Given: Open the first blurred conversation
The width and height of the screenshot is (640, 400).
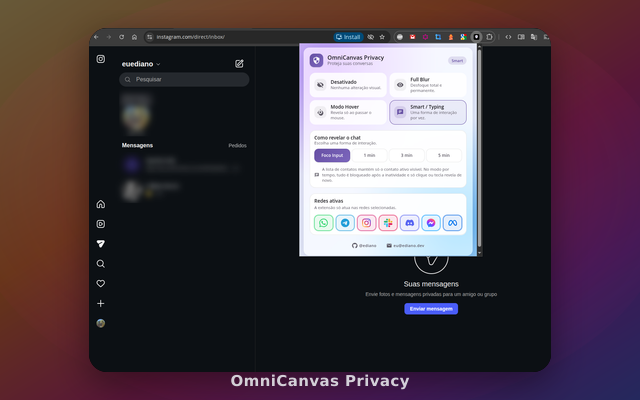Looking at the screenshot, I should click(x=182, y=164).
